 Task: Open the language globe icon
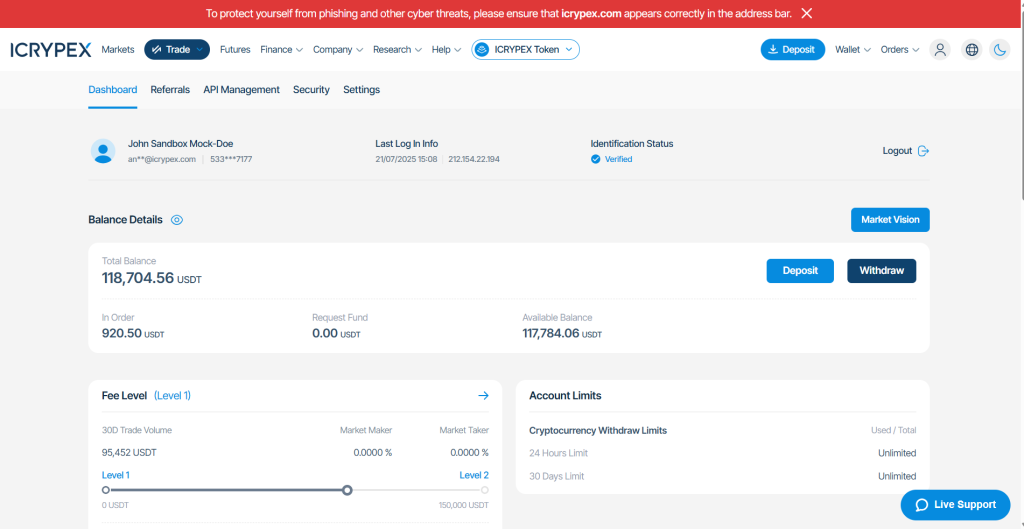click(x=972, y=50)
